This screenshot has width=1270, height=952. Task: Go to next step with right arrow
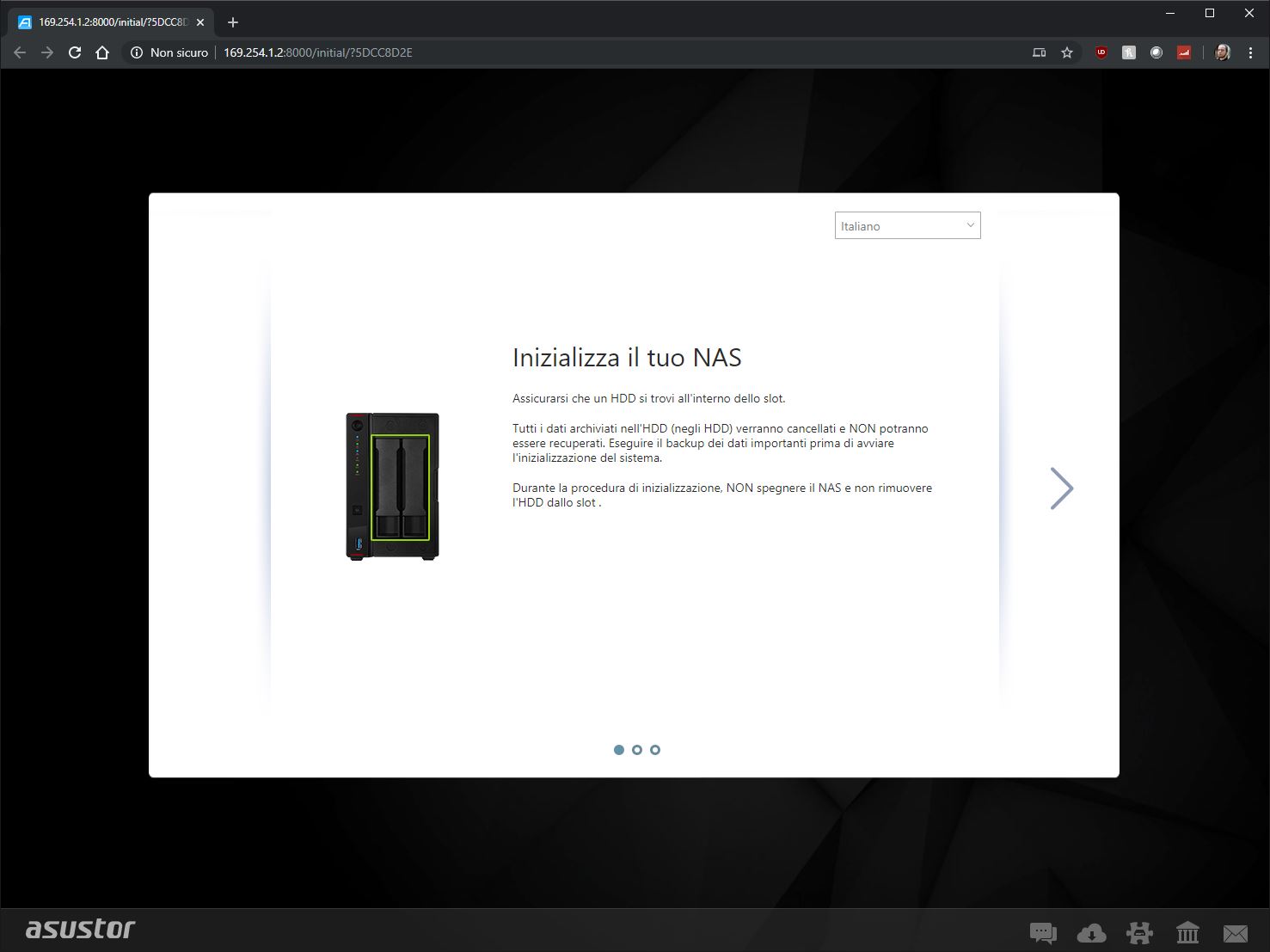[x=1062, y=488]
